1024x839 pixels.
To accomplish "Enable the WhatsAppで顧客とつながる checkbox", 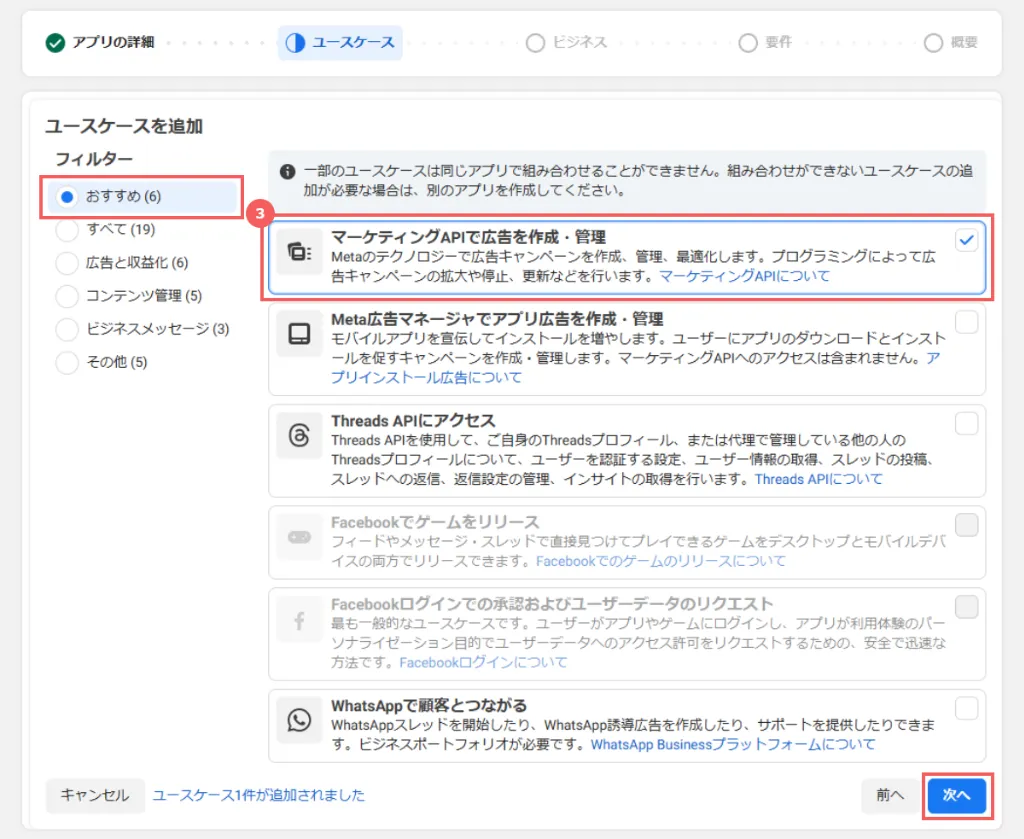I will (966, 708).
